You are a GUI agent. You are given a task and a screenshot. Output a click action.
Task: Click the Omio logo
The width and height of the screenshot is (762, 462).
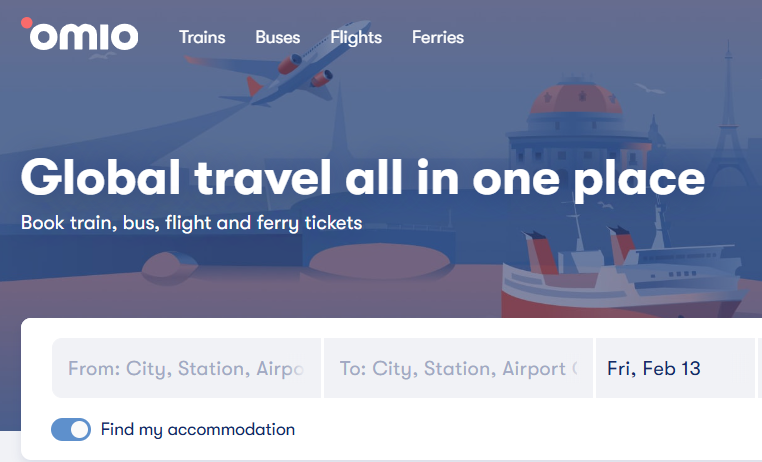click(x=80, y=36)
